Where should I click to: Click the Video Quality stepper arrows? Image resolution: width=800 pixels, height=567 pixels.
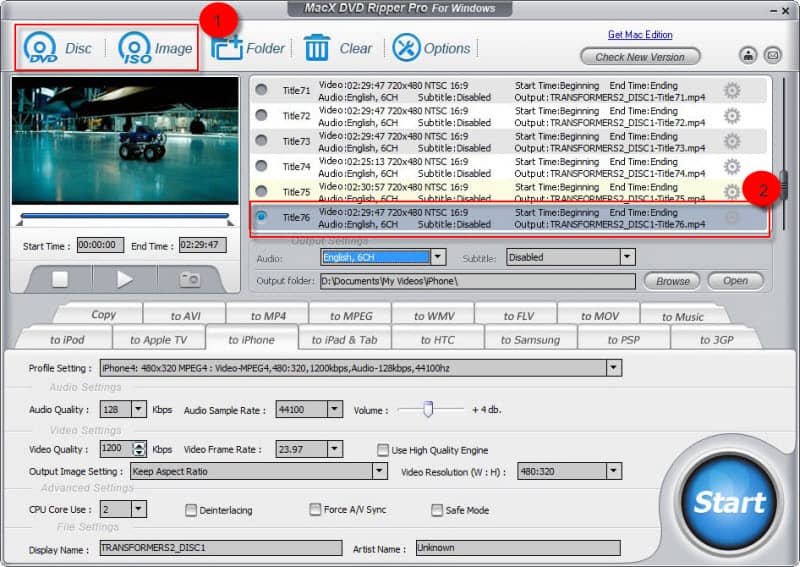click(x=138, y=449)
